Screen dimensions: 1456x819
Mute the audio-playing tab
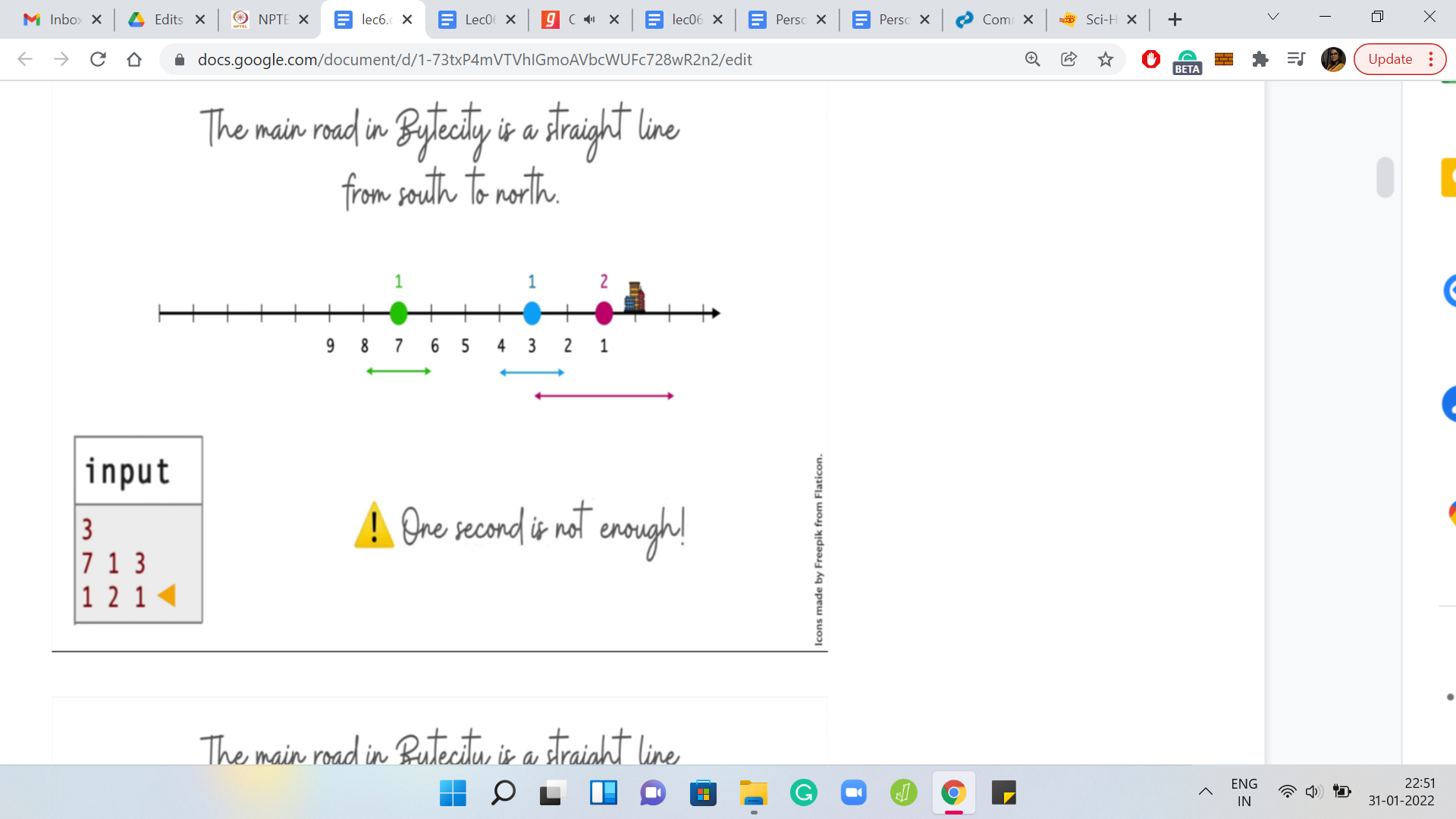(590, 20)
